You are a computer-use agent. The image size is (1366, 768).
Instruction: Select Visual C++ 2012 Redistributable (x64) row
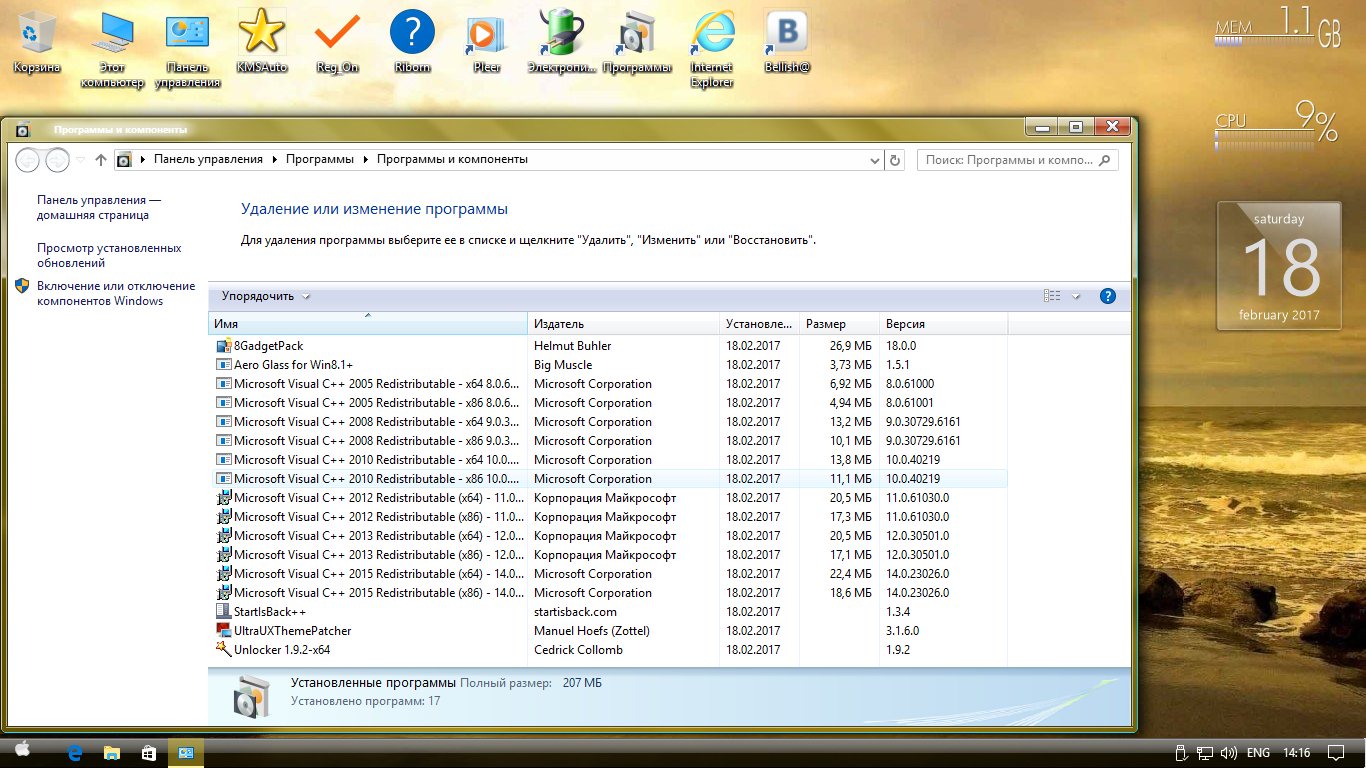(608, 498)
